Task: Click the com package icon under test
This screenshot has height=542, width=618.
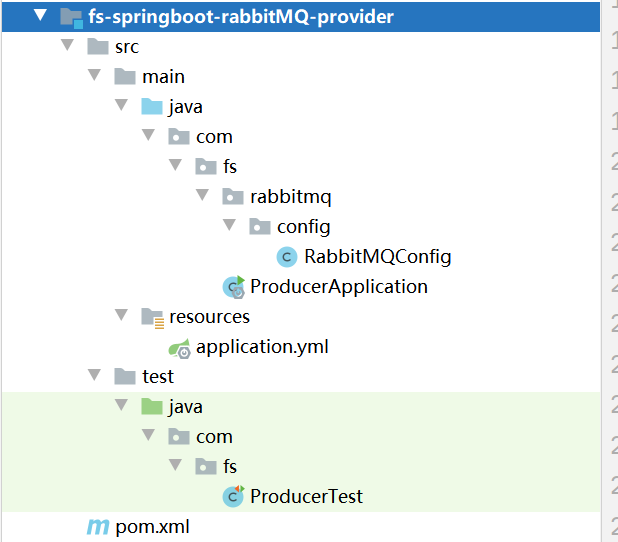Action: (x=179, y=436)
